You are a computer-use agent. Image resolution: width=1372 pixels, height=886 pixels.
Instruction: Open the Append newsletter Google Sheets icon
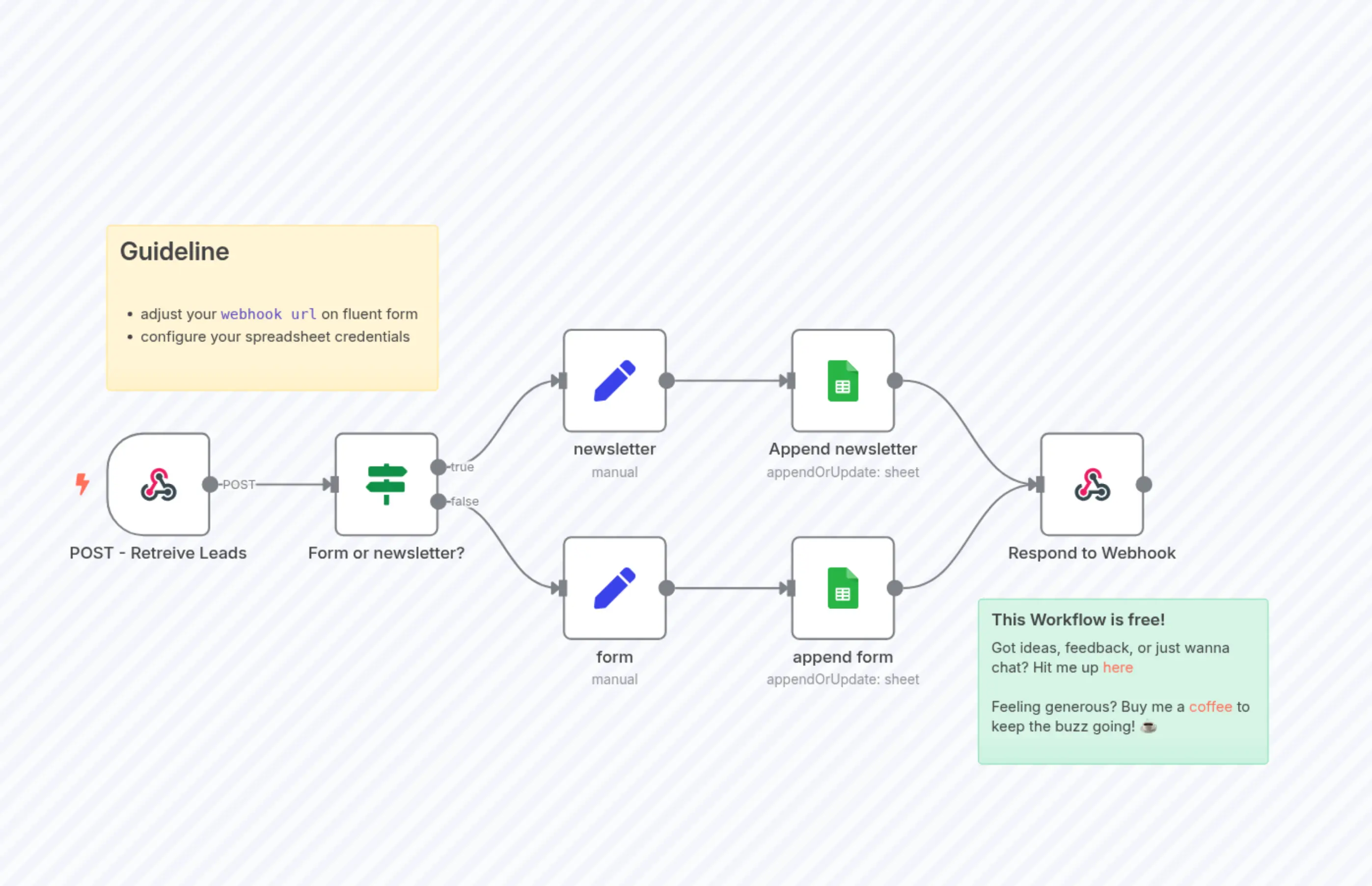[842, 380]
